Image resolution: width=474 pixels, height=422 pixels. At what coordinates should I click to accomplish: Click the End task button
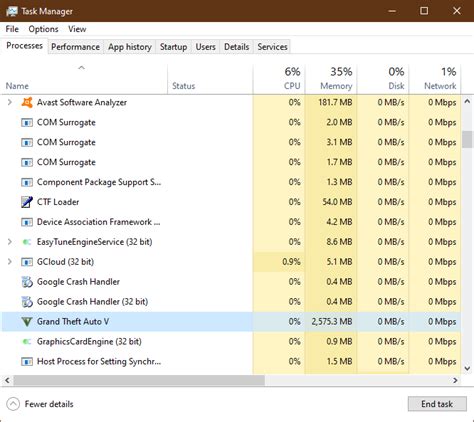coord(437,404)
